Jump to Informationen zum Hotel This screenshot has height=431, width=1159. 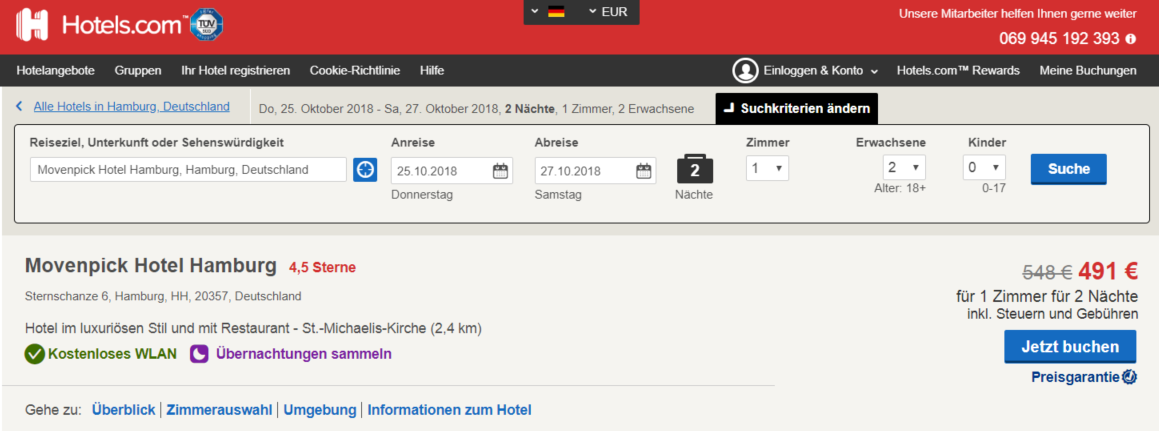coord(449,410)
